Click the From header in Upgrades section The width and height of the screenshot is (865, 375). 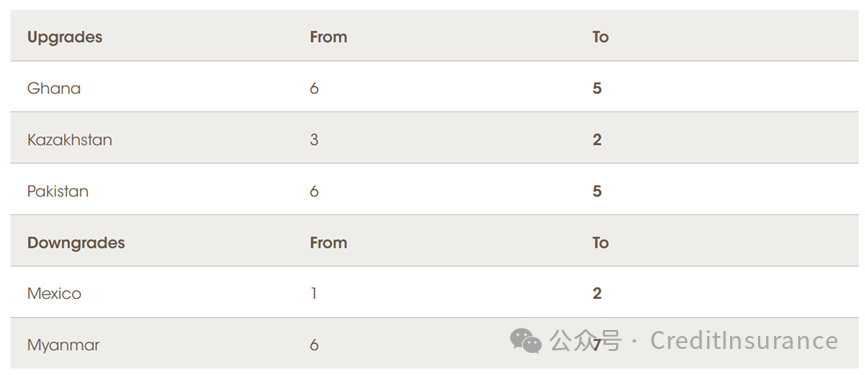328,37
